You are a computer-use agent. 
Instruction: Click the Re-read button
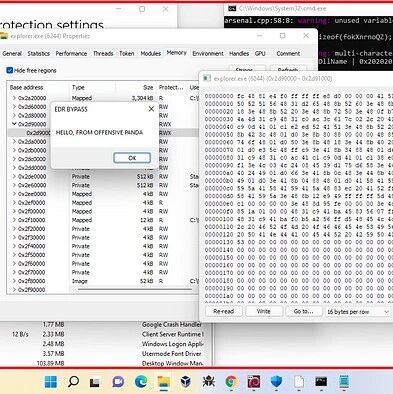(223, 311)
